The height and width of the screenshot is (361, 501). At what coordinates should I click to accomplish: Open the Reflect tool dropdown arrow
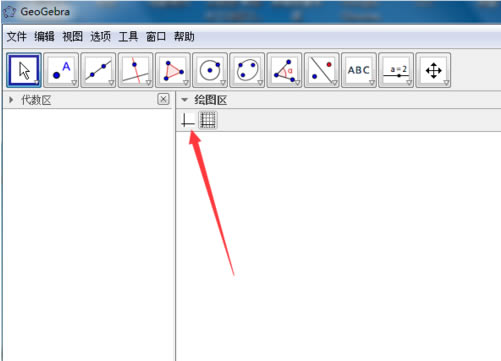tap(335, 83)
